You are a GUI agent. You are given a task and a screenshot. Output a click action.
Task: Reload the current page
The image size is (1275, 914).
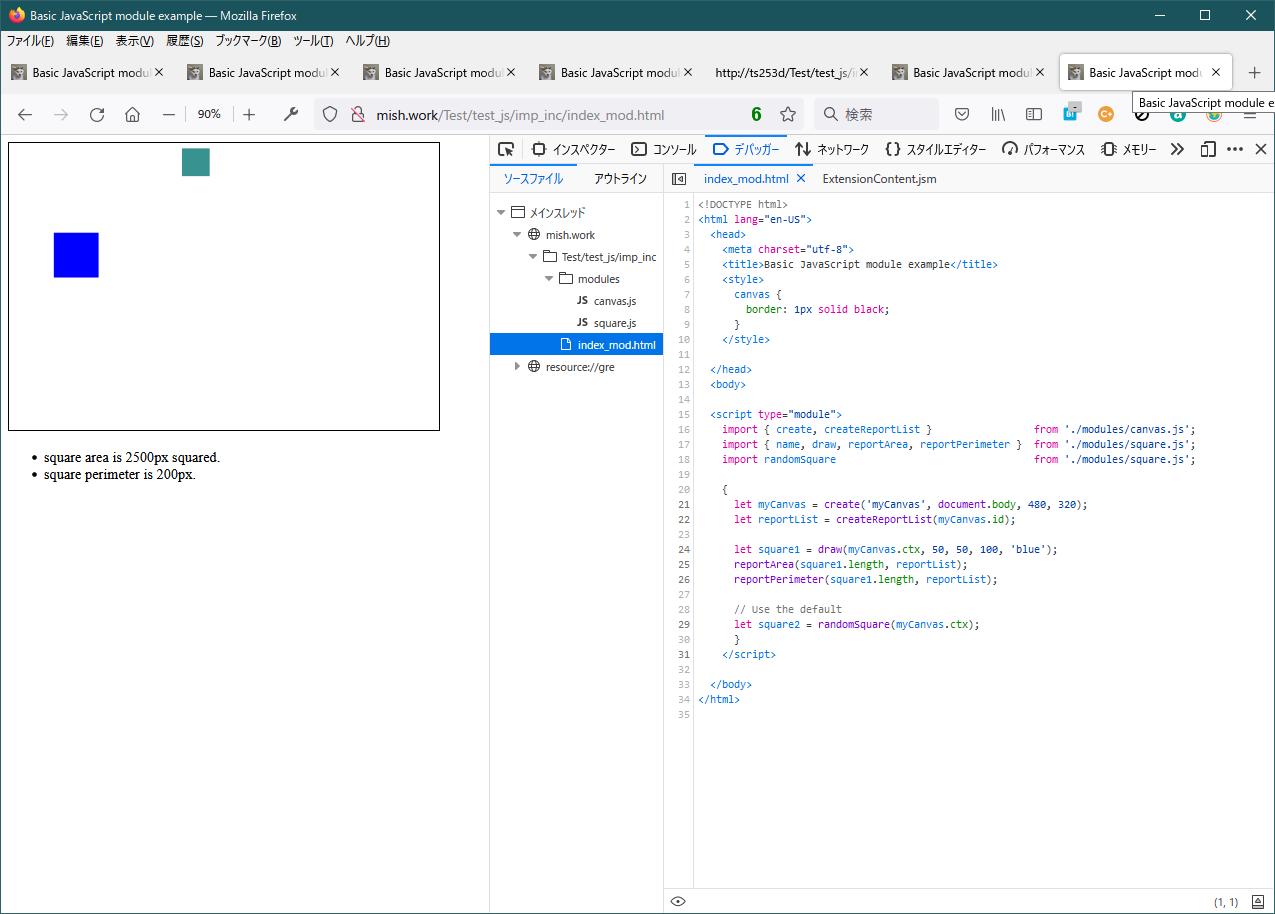pos(97,114)
